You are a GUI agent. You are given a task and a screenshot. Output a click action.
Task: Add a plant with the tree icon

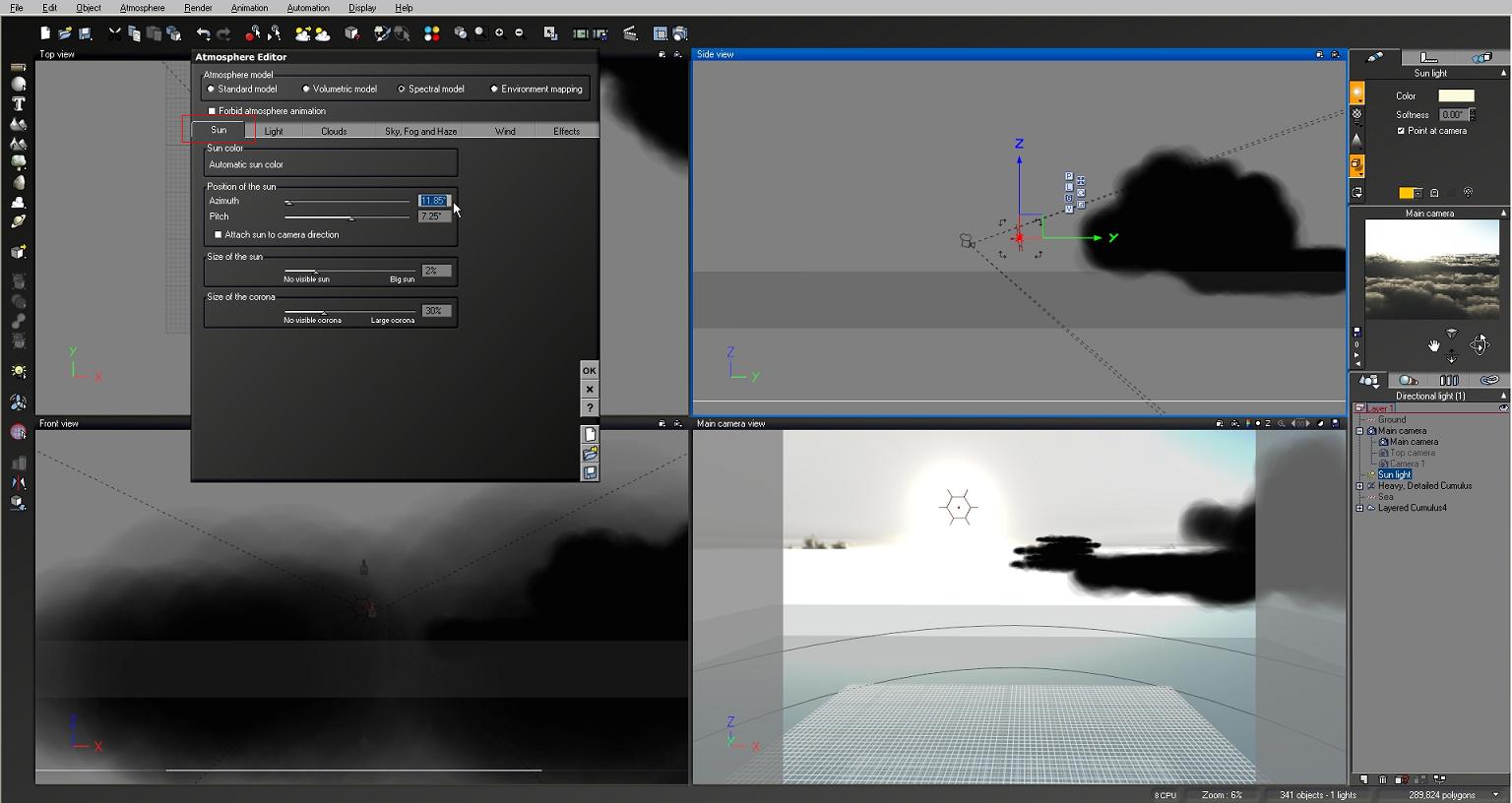(18, 163)
